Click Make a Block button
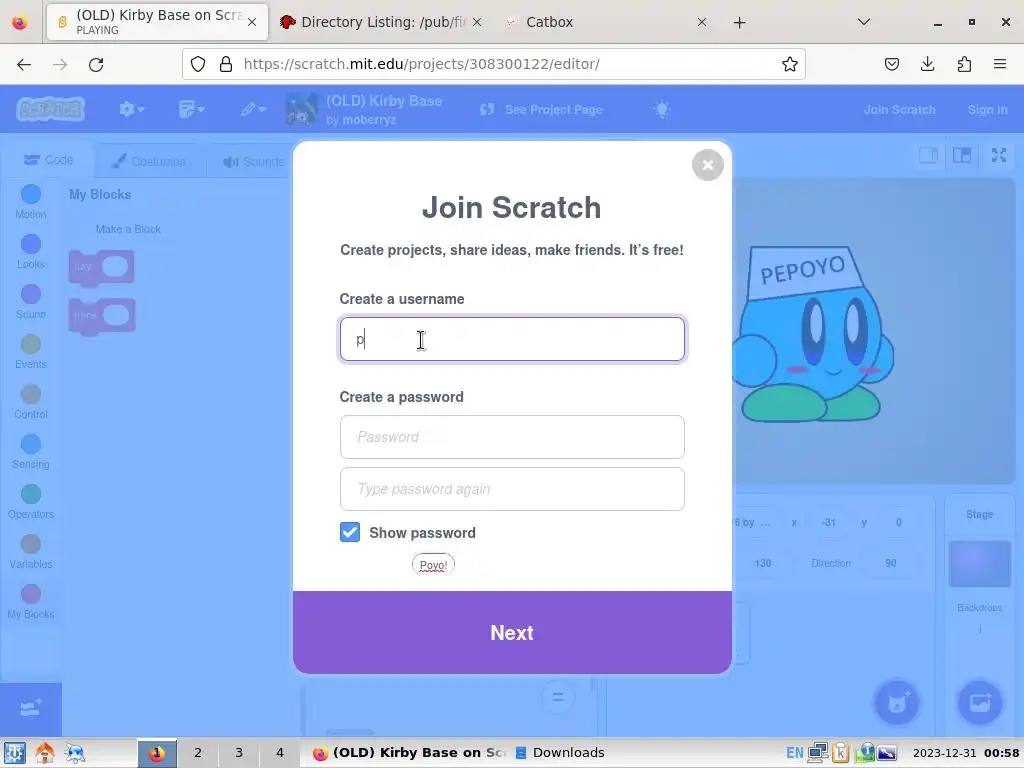The image size is (1024, 768). coord(128,229)
